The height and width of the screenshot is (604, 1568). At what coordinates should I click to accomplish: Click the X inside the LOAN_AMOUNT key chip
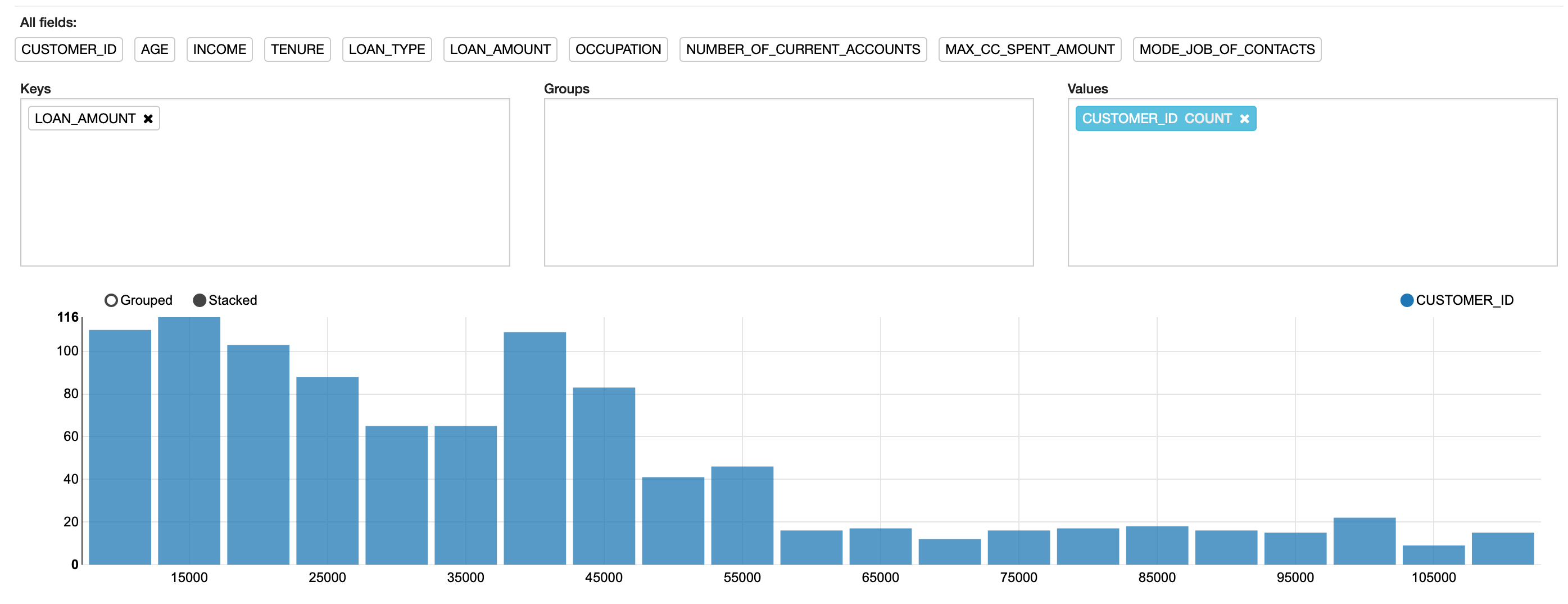(148, 118)
